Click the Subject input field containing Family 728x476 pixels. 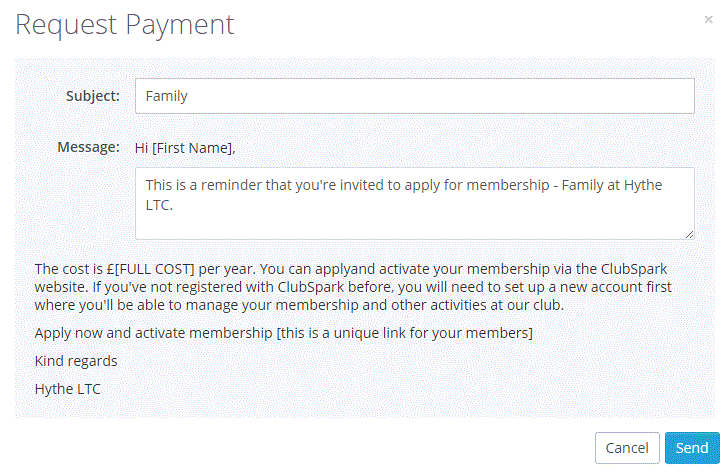414,97
